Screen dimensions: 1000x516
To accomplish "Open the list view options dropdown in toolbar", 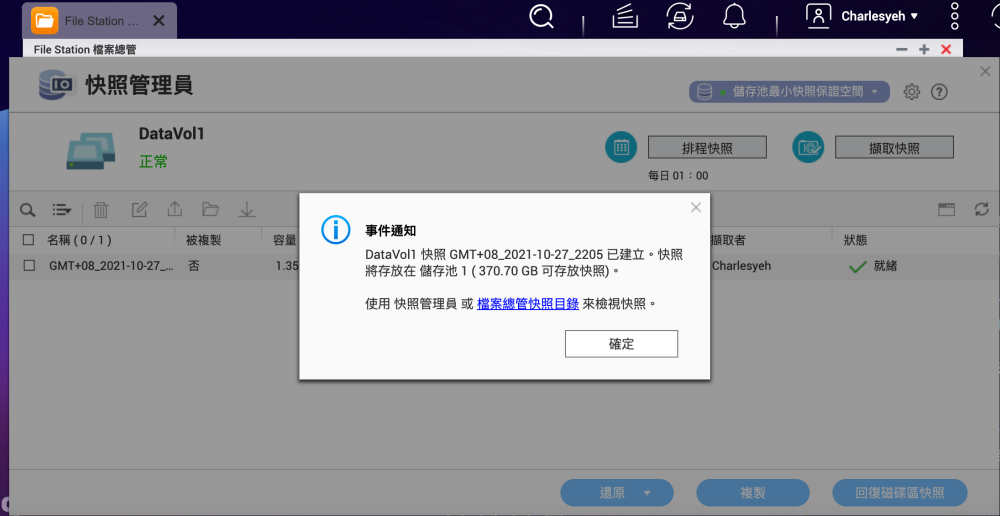I will [x=62, y=210].
